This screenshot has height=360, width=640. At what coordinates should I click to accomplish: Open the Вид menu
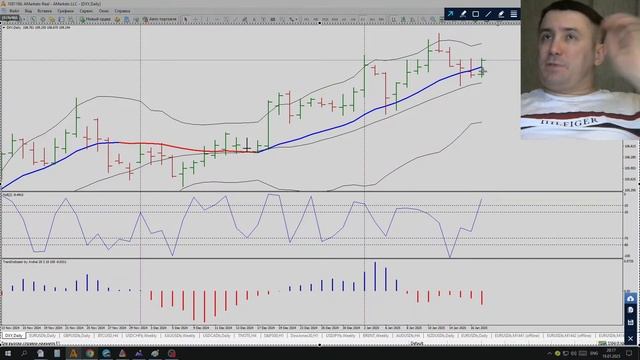28,11
